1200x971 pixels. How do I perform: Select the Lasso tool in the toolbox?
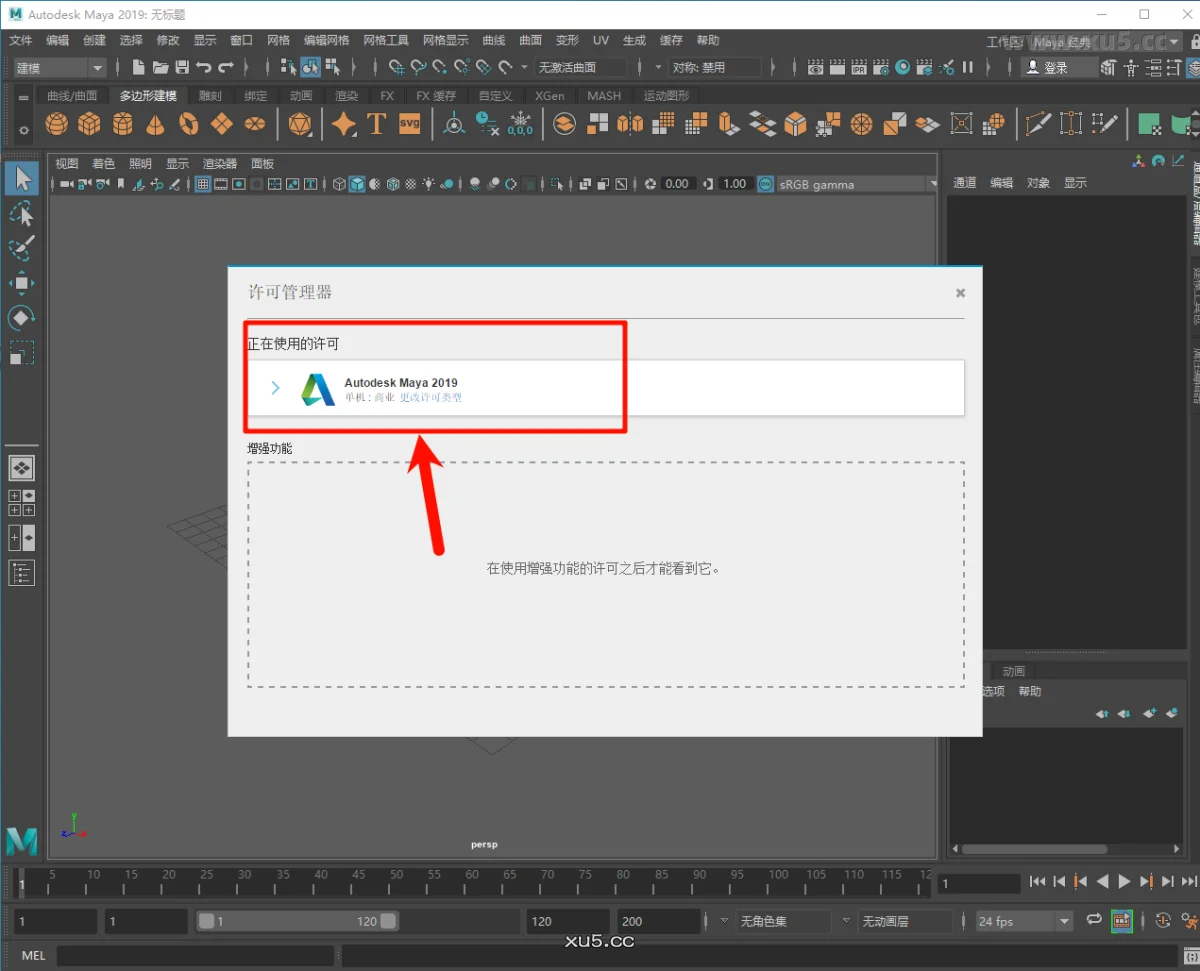tap(22, 214)
